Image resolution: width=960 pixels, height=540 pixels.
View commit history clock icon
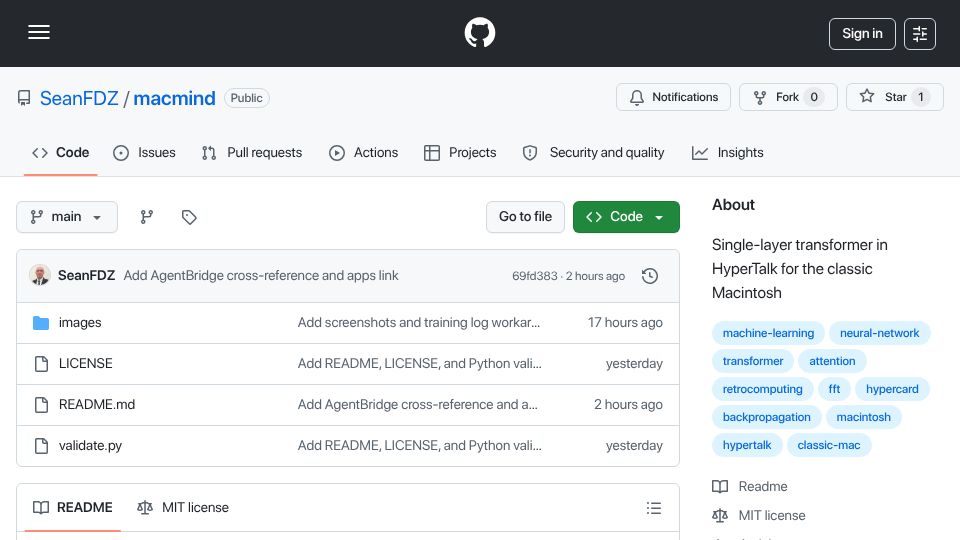[650, 276]
